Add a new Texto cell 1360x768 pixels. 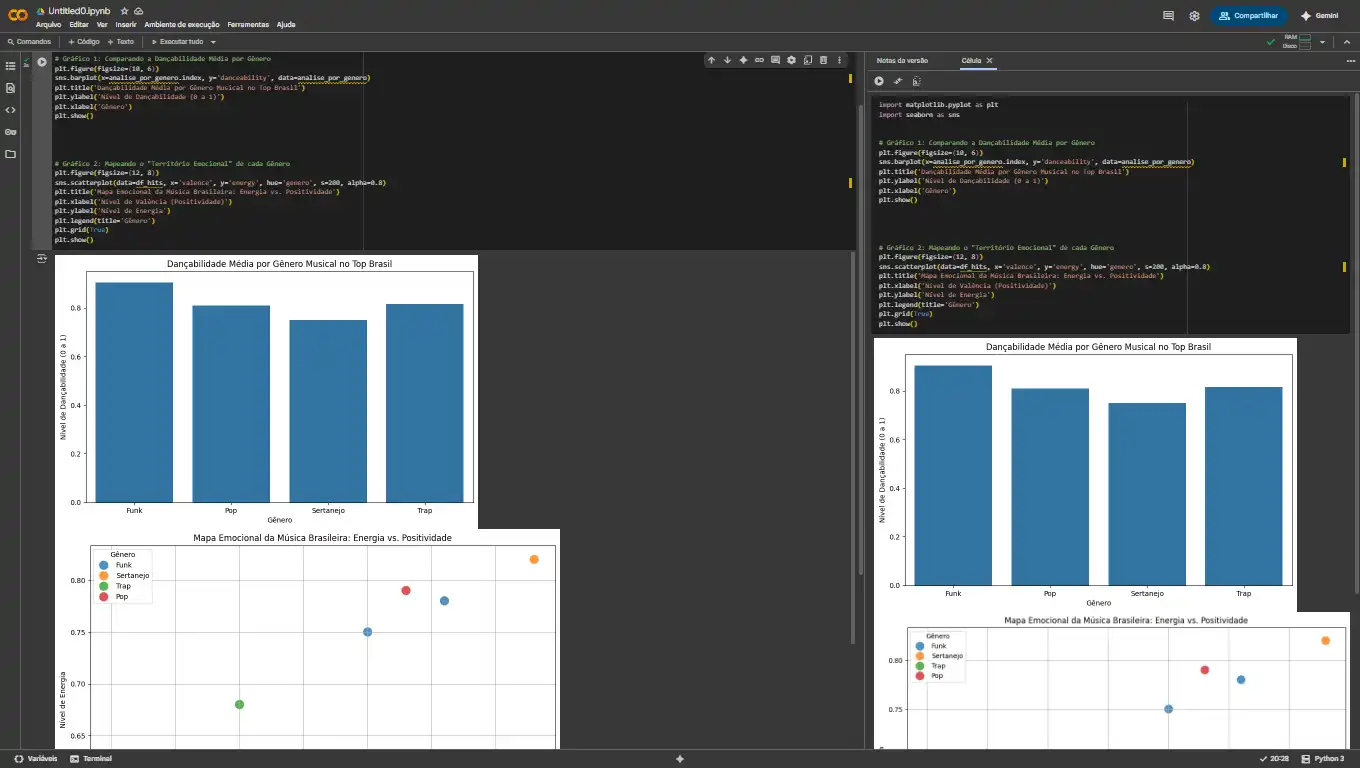[x=121, y=42]
